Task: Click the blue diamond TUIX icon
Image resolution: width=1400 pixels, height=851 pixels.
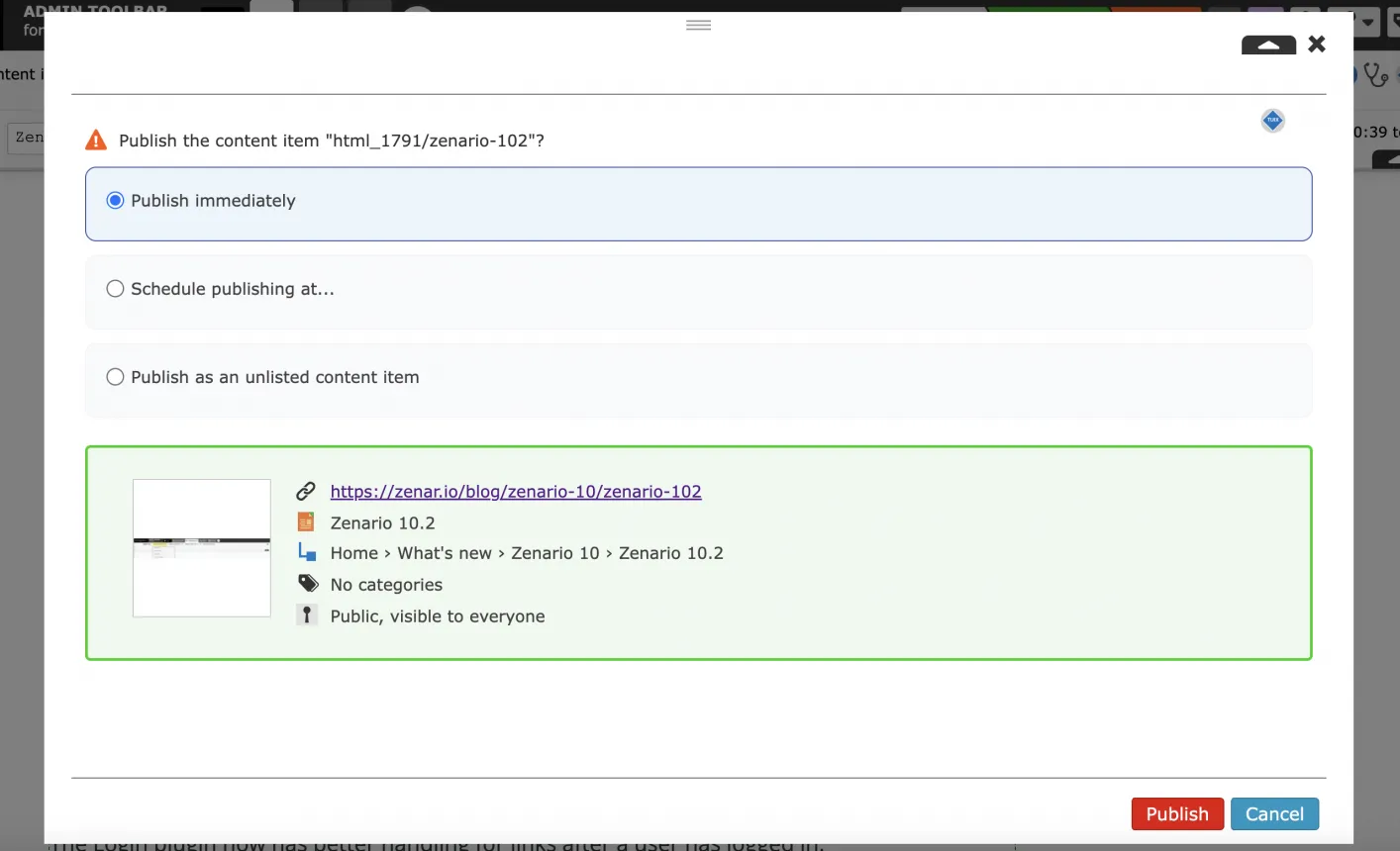Action: click(1273, 121)
